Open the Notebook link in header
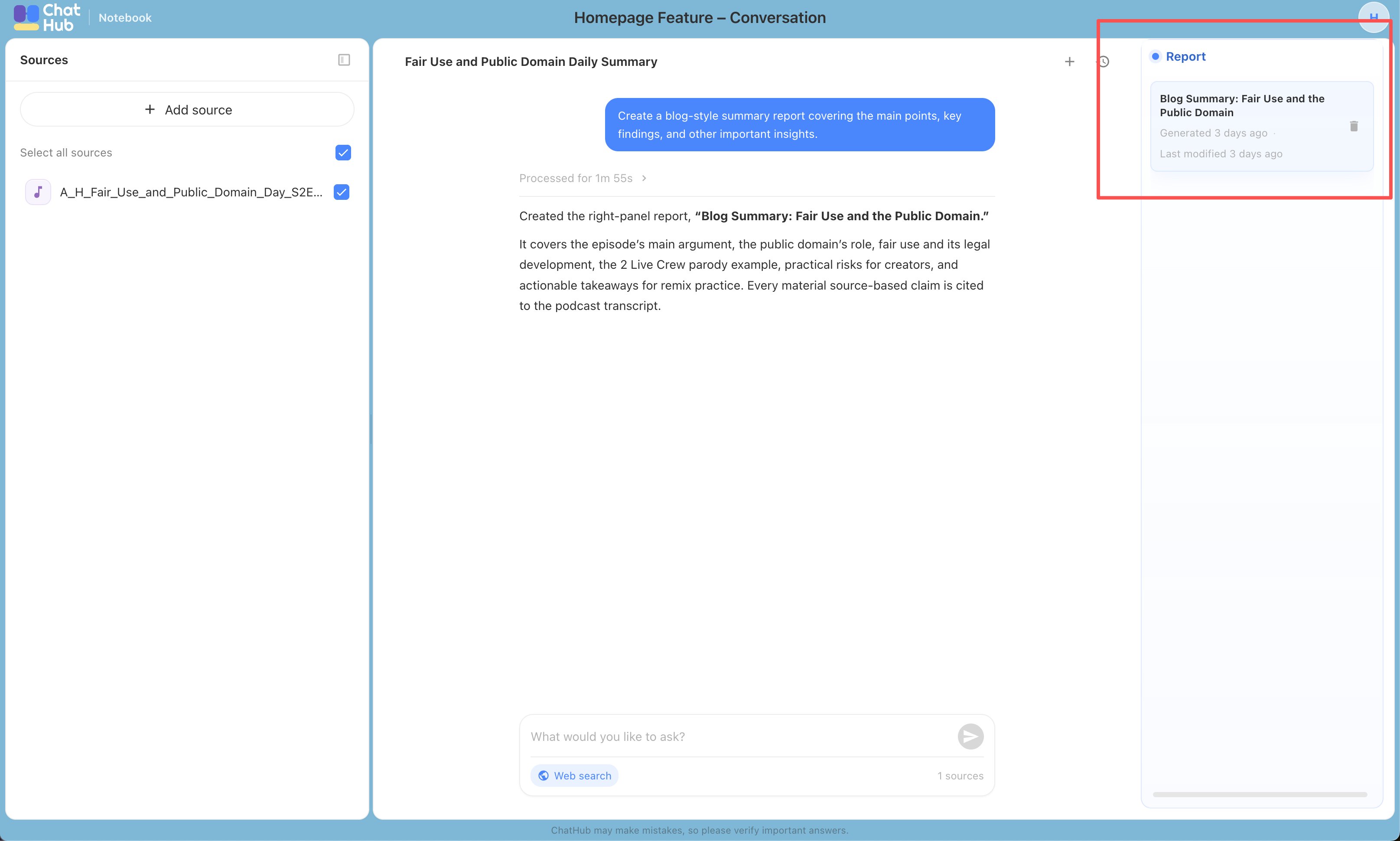Image resolution: width=1400 pixels, height=841 pixels. click(x=125, y=18)
